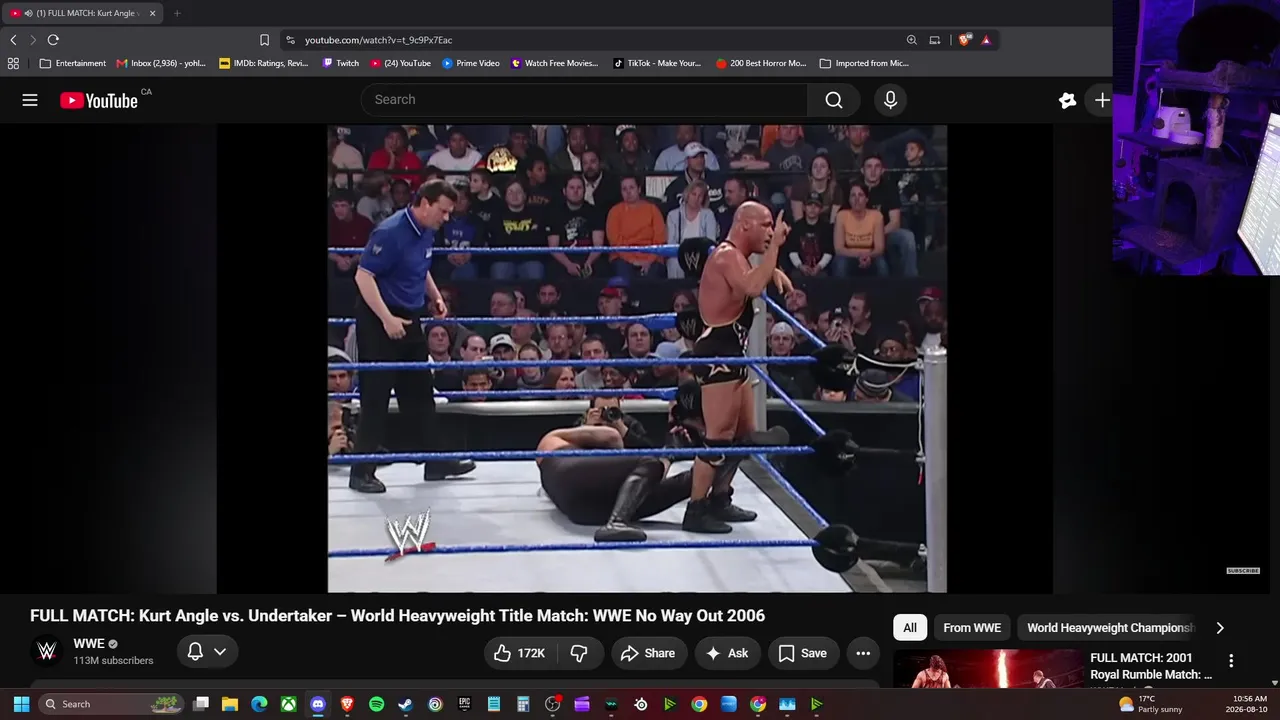Viewport: 1280px width, 720px height.
Task: Select the From WWE filter chip
Action: (972, 628)
